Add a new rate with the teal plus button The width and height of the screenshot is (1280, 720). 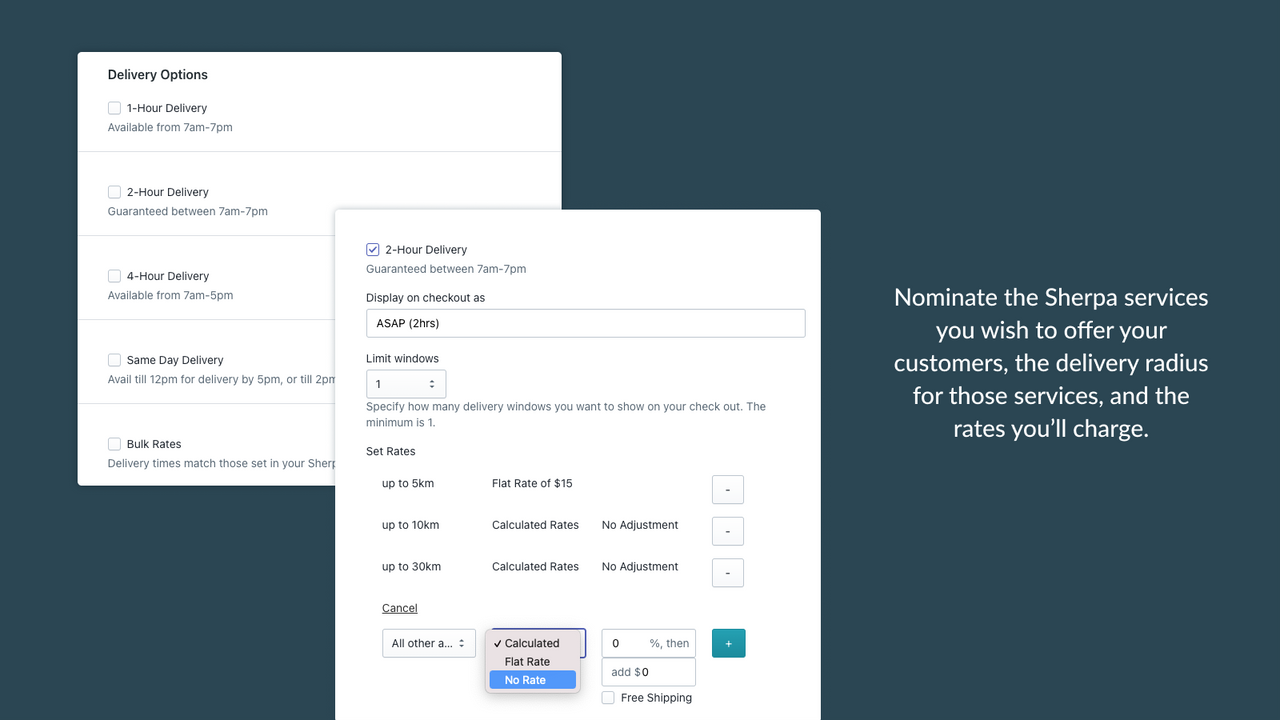tap(728, 643)
